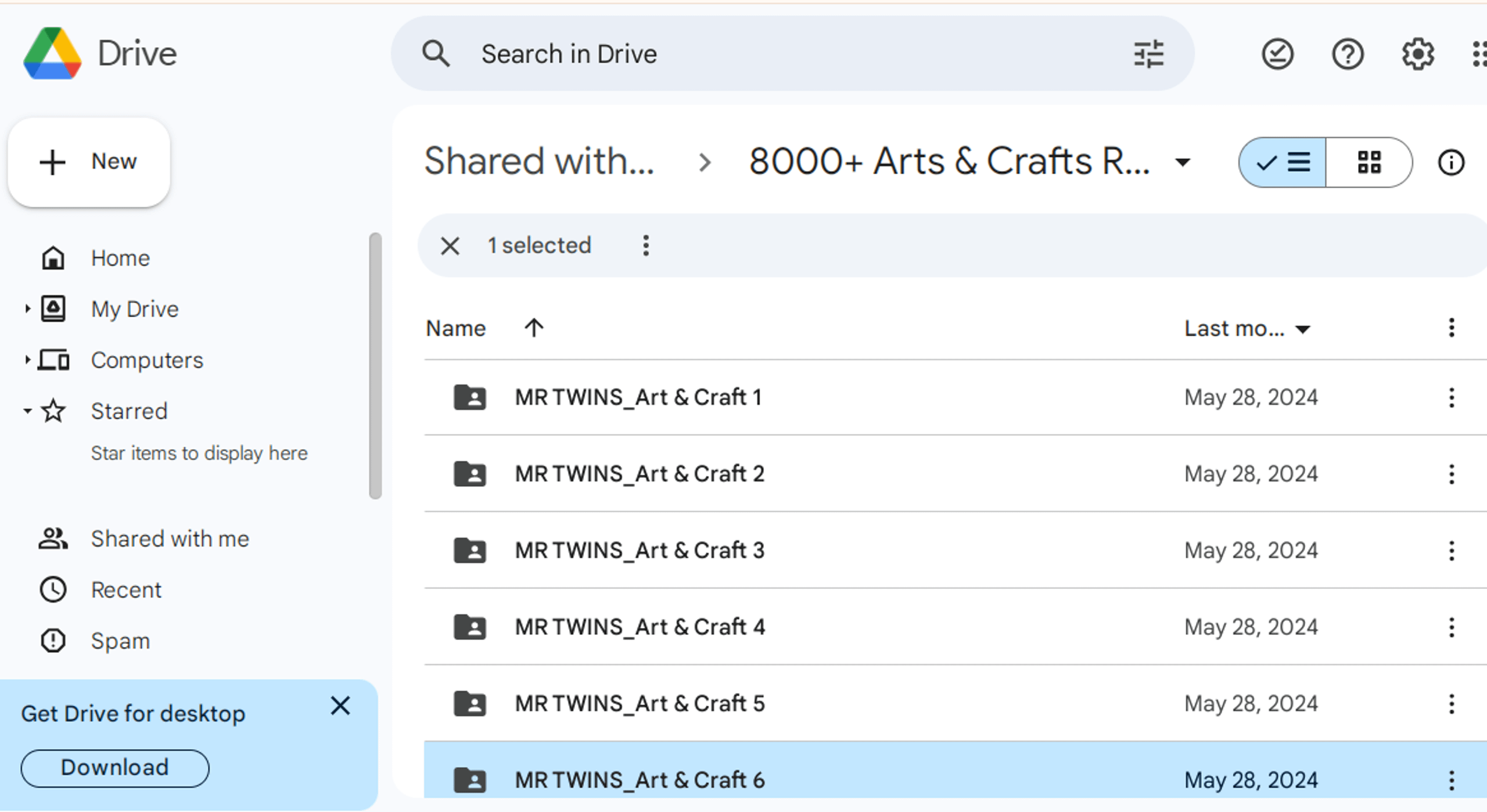Viewport: 1487px width, 812px height.
Task: Select the MR TWINS_Art & Craft 4 row
Action: click(956, 627)
